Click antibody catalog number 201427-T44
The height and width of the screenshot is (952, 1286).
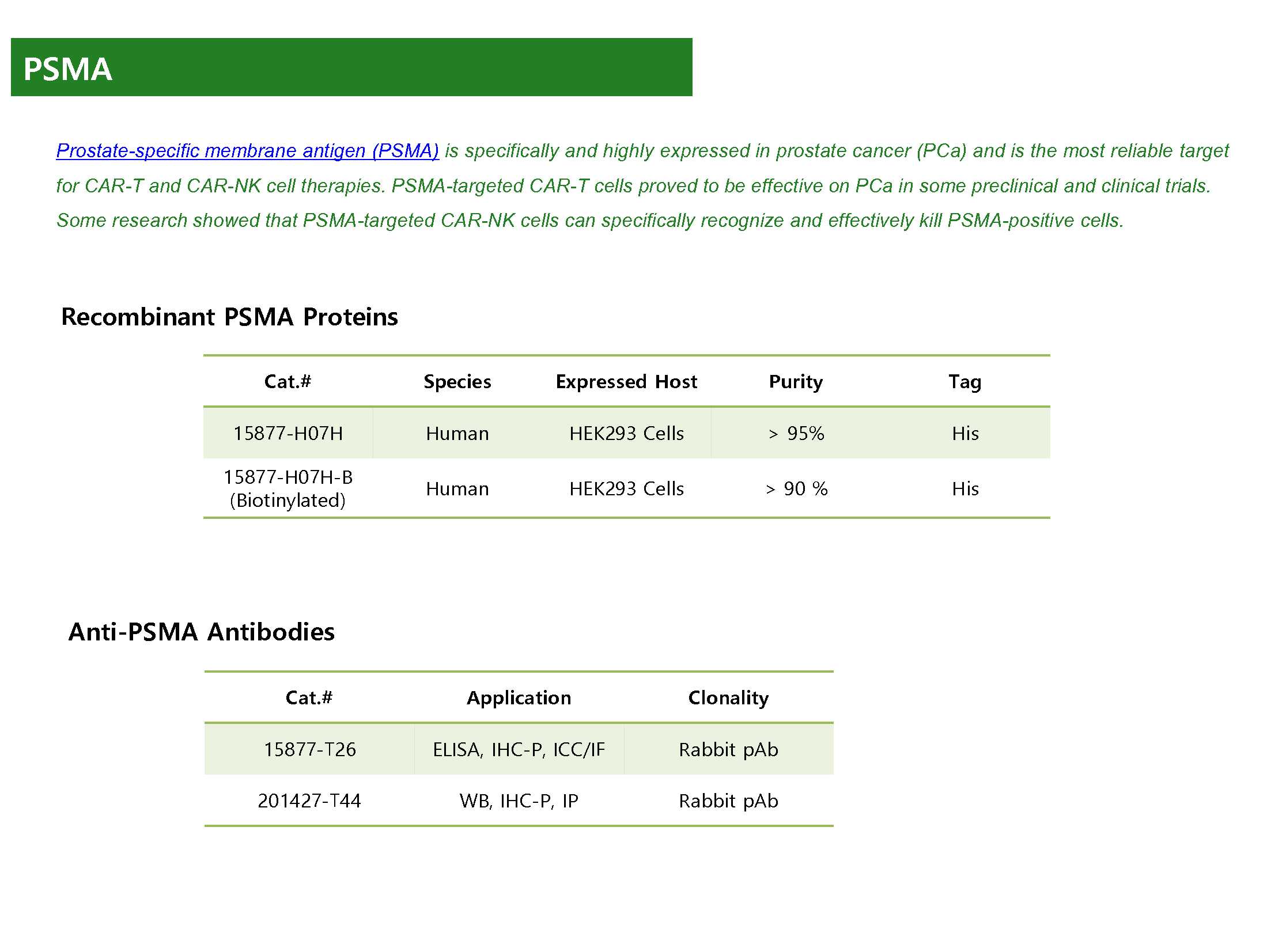(x=309, y=801)
